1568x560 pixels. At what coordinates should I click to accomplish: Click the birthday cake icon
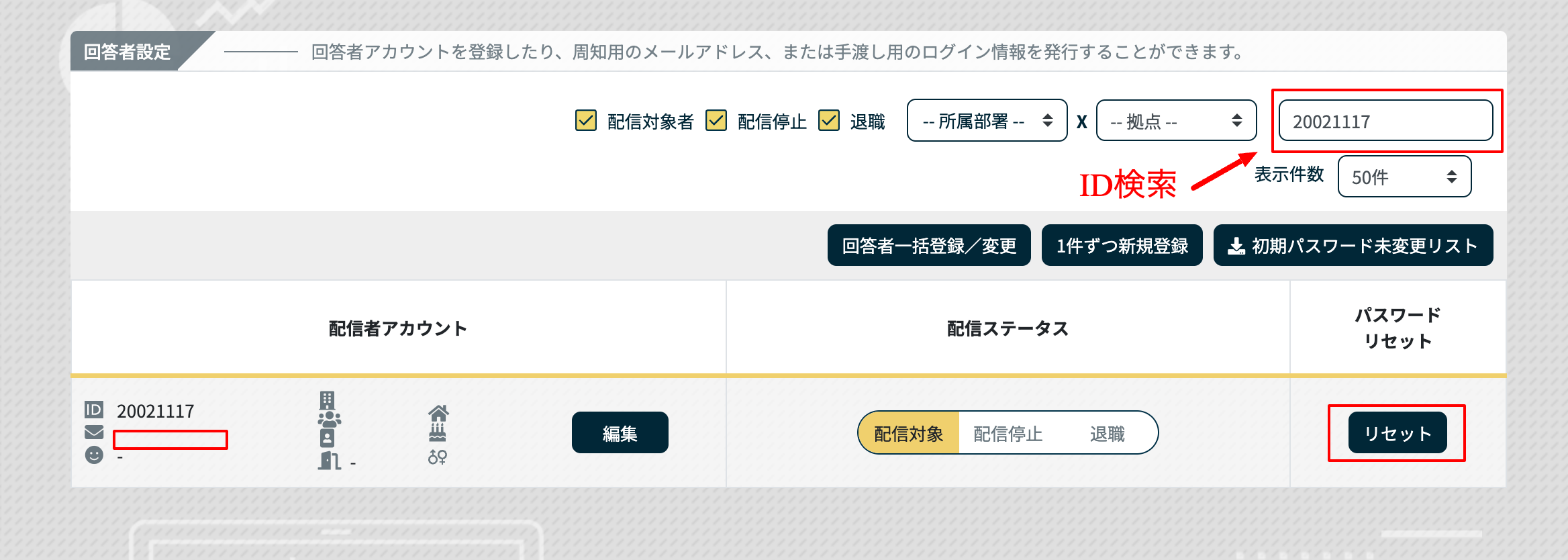438,432
